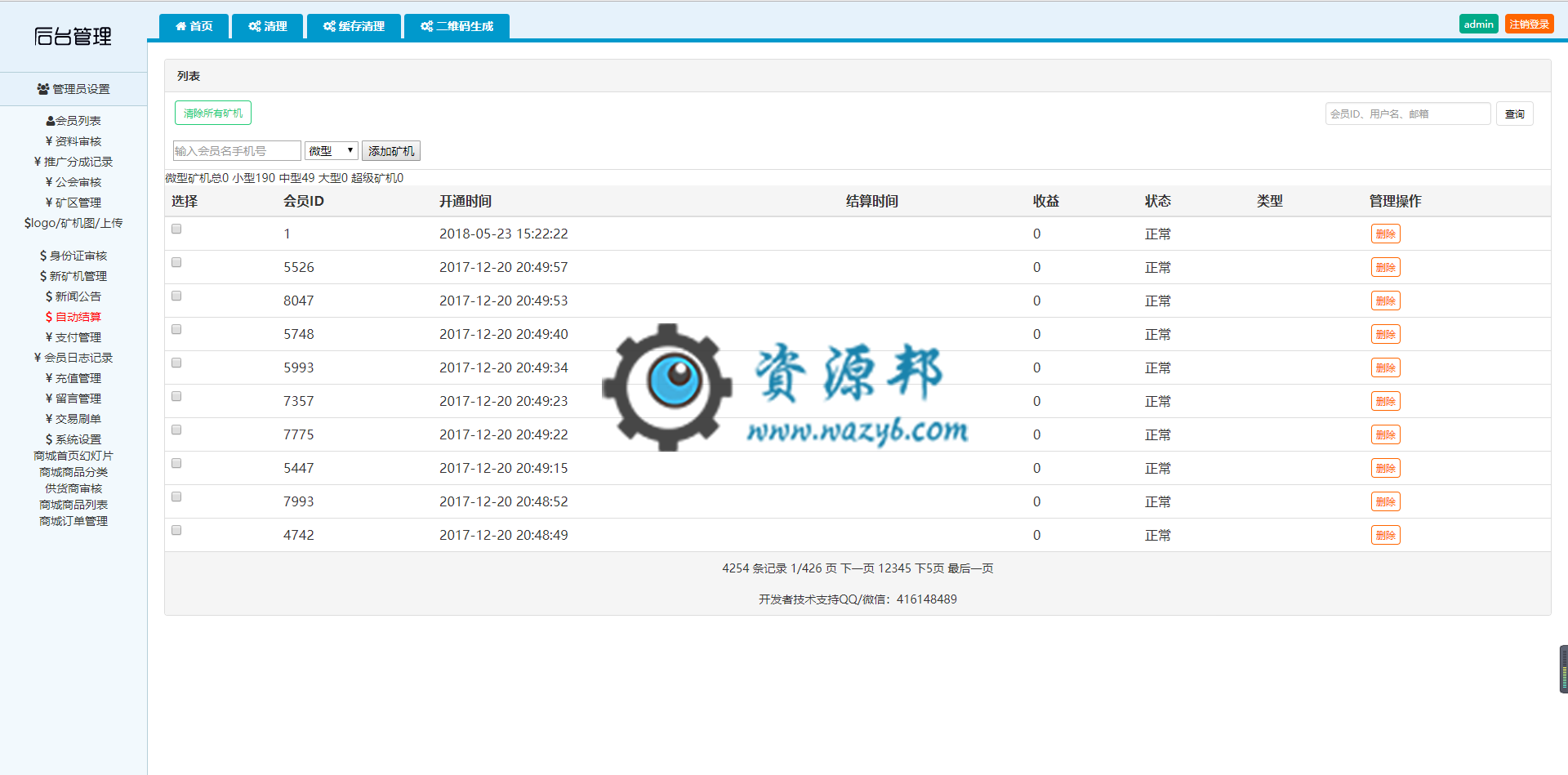Delete the row for member 8047

tap(1385, 301)
